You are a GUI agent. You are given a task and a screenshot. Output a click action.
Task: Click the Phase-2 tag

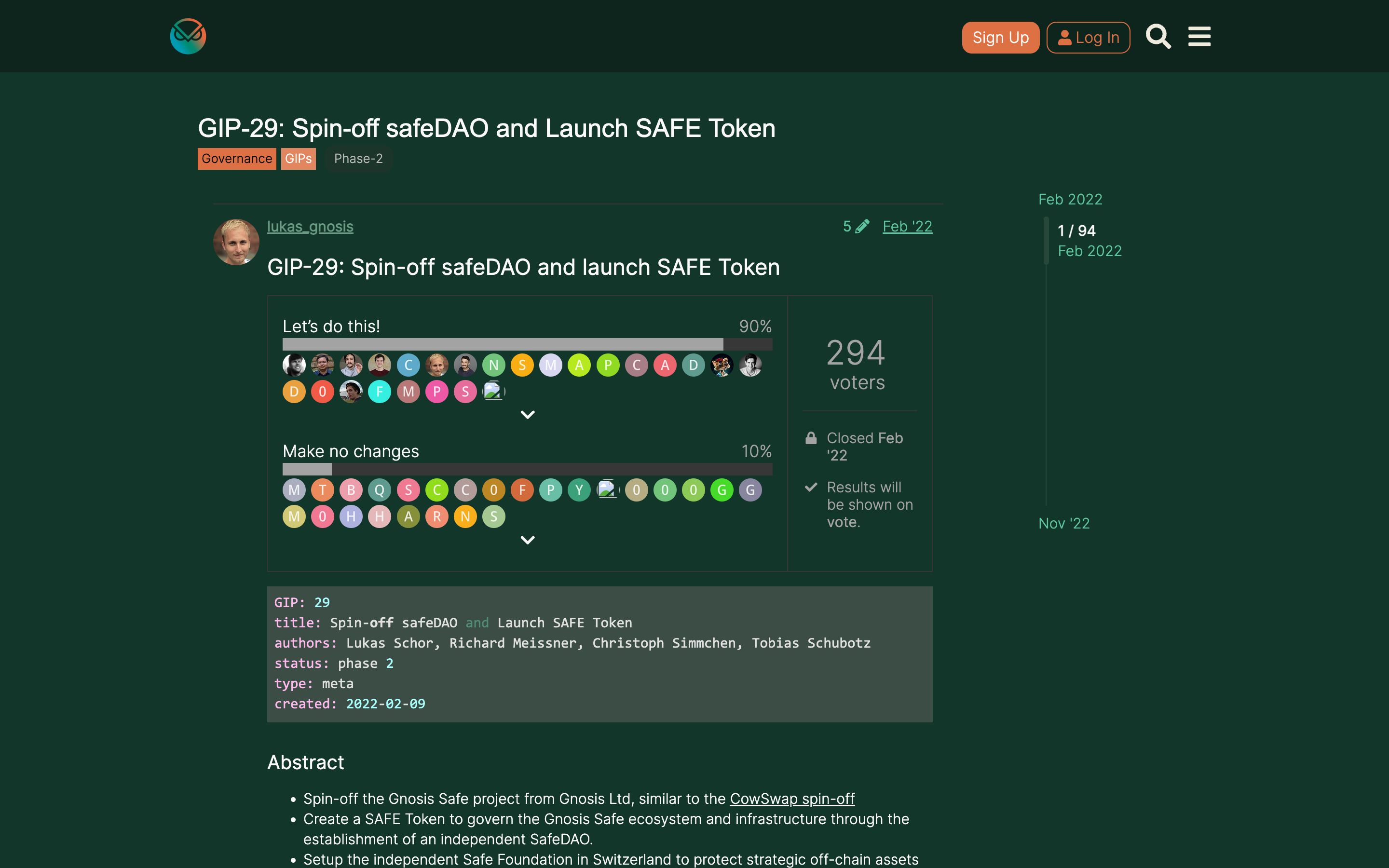pos(357,159)
